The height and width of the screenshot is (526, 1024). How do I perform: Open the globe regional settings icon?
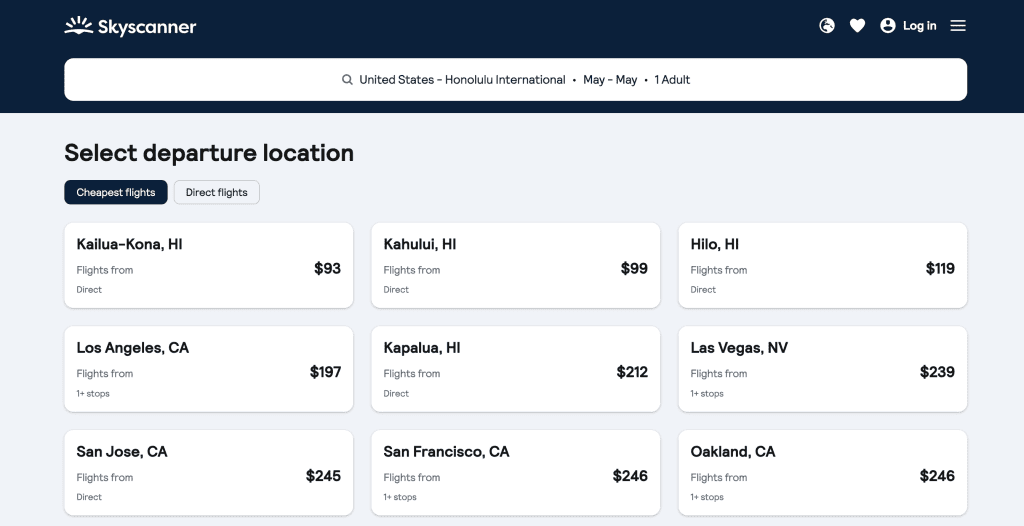pyautogui.click(x=827, y=25)
